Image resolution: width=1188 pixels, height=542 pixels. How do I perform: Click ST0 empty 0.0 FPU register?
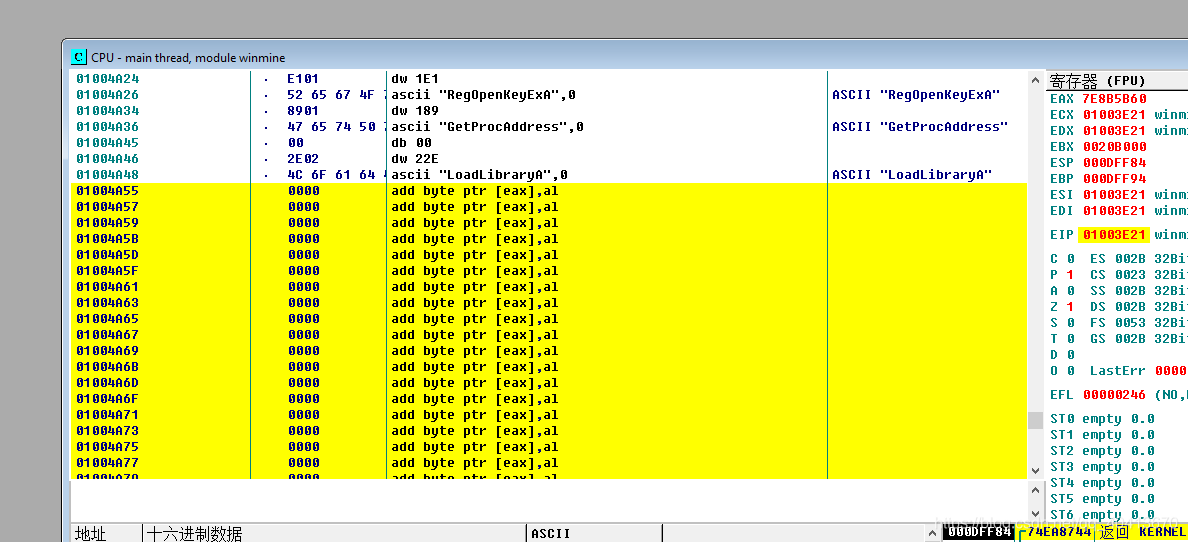pyautogui.click(x=1102, y=418)
